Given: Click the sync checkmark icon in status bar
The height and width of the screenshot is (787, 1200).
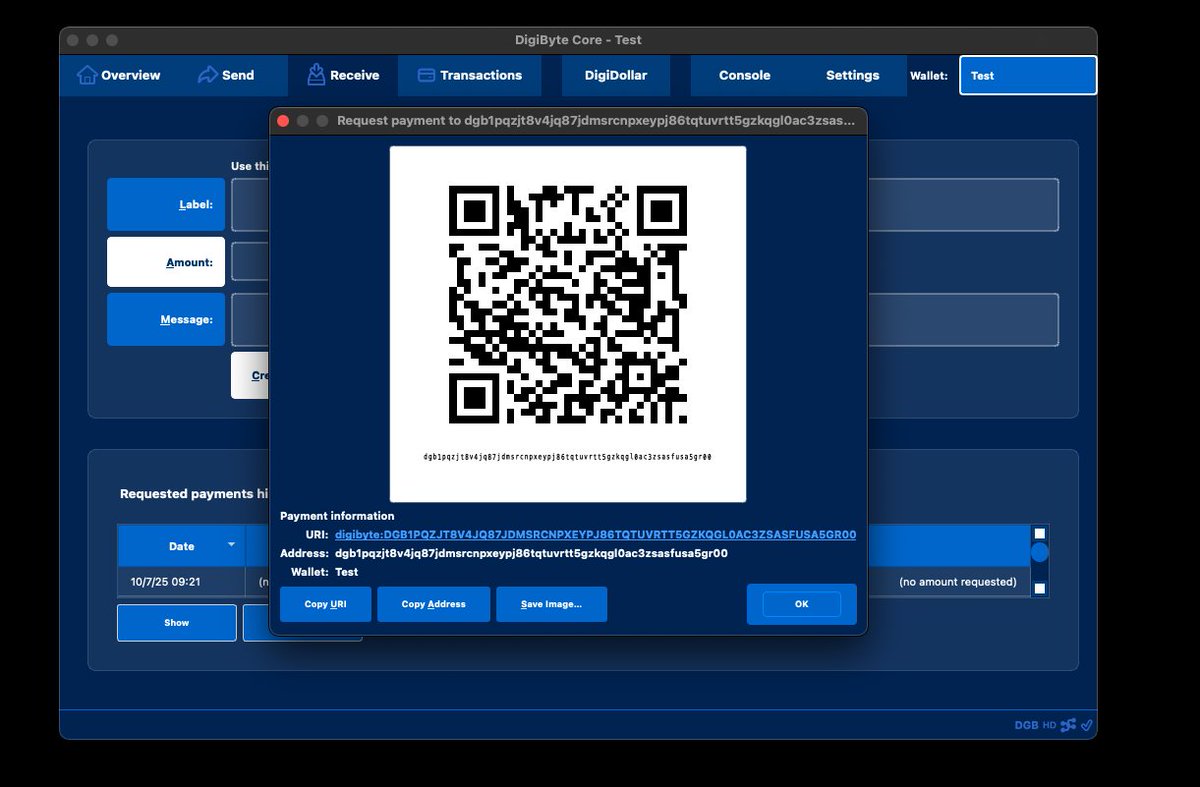Looking at the screenshot, I should tap(1087, 725).
